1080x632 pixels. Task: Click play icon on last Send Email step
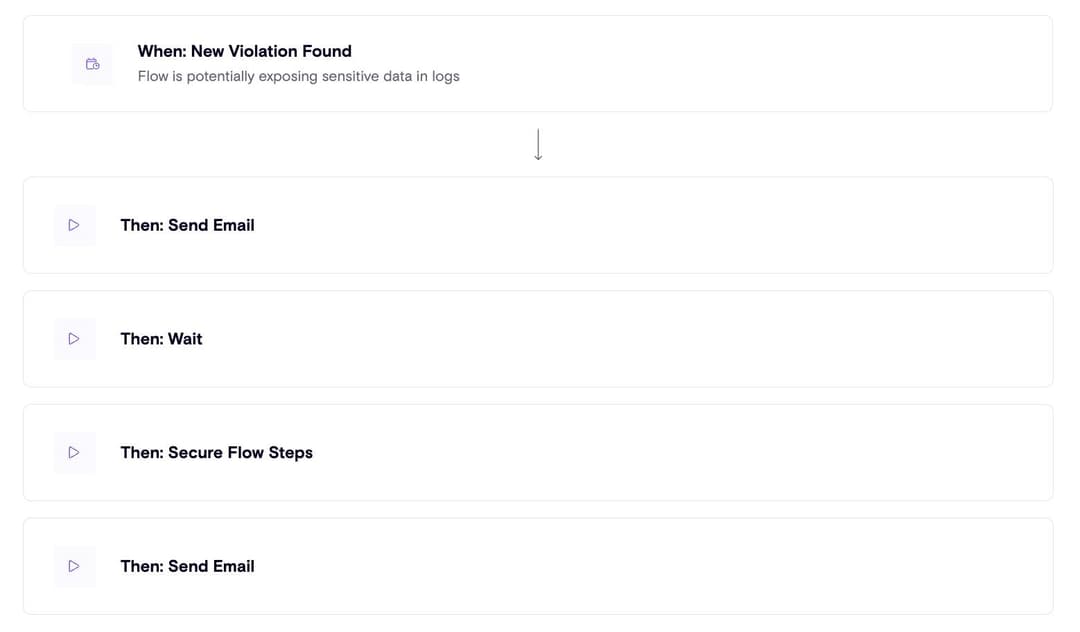click(74, 566)
